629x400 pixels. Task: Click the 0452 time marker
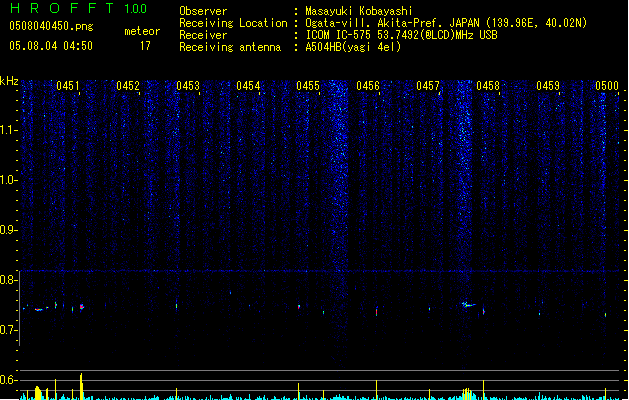click(x=128, y=85)
